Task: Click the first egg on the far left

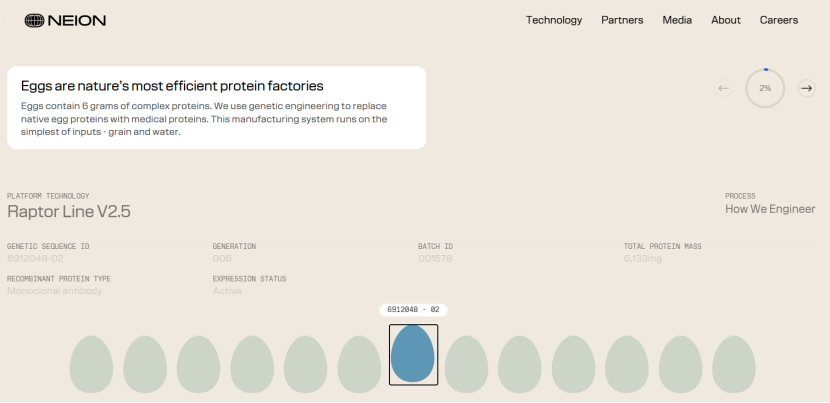Action: tap(91, 363)
